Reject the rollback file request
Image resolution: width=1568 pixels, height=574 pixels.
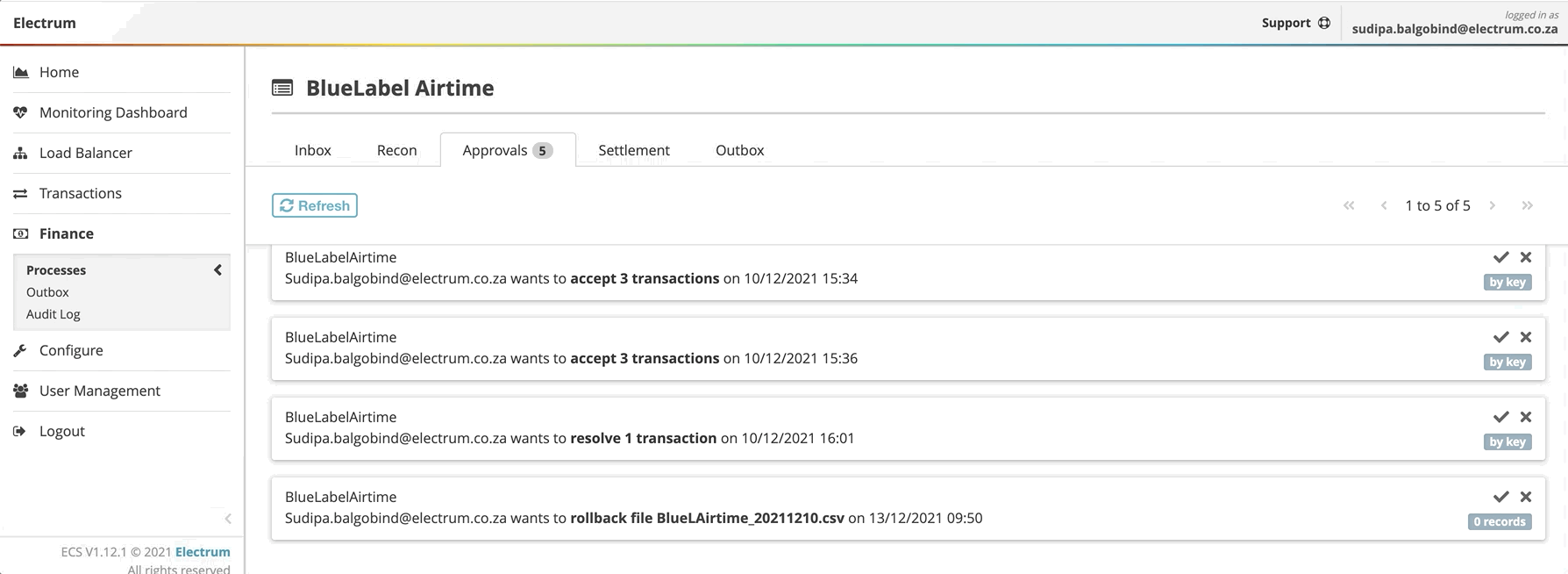(x=1526, y=497)
